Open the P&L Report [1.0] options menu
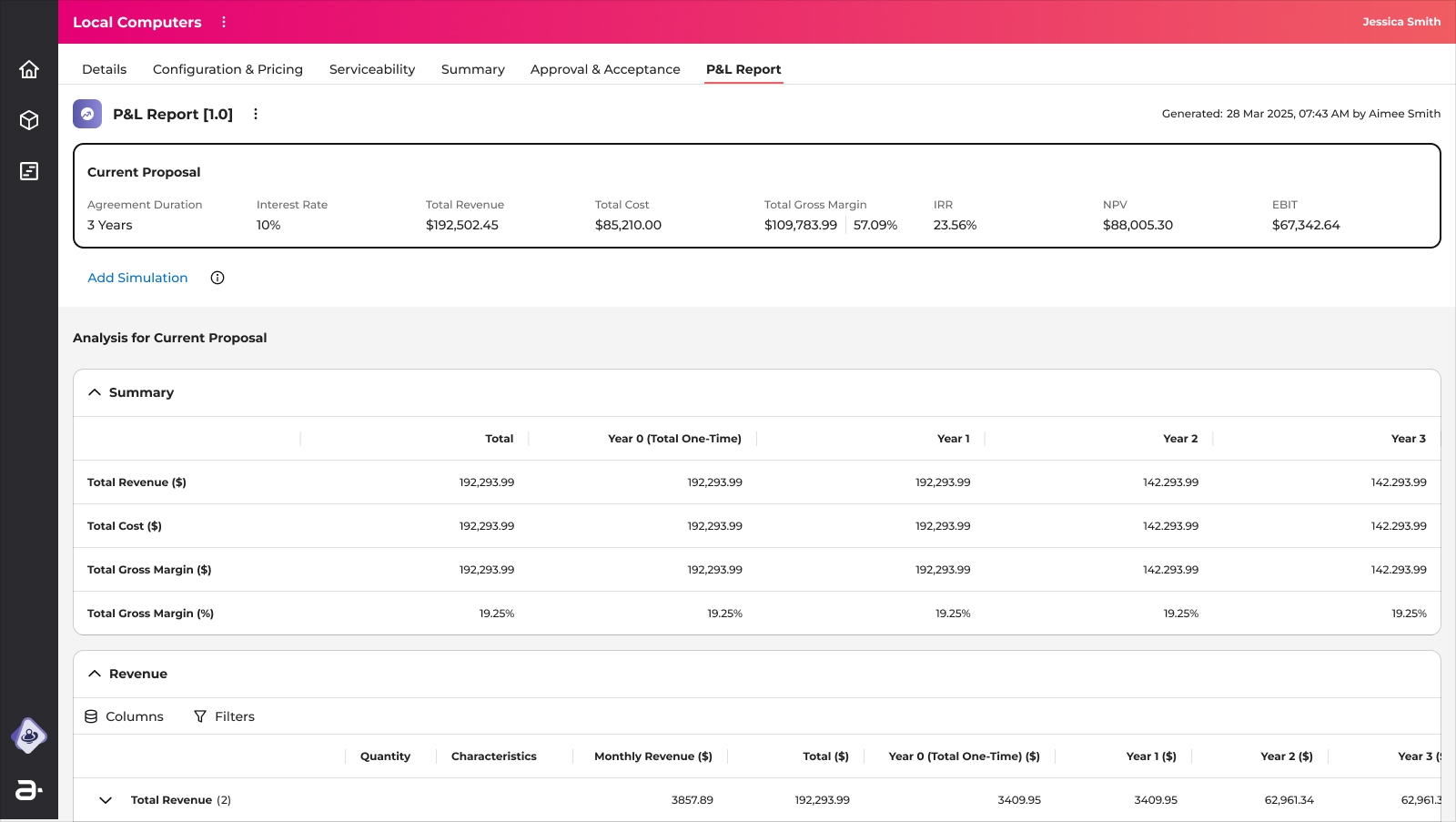1456x822 pixels. tap(256, 114)
